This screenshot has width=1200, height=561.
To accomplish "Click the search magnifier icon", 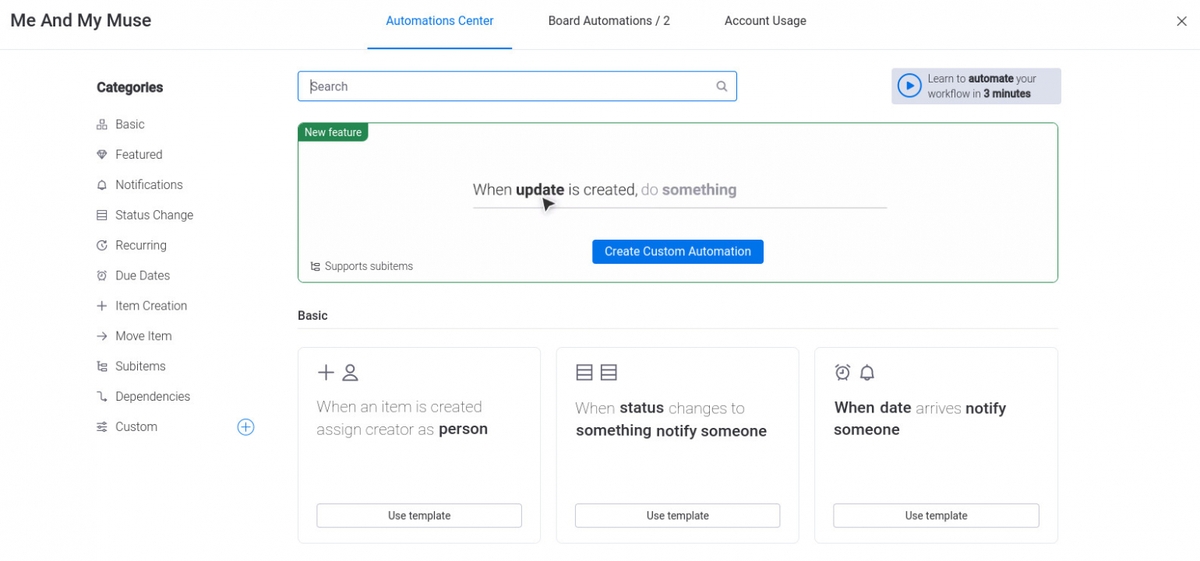I will tap(721, 87).
